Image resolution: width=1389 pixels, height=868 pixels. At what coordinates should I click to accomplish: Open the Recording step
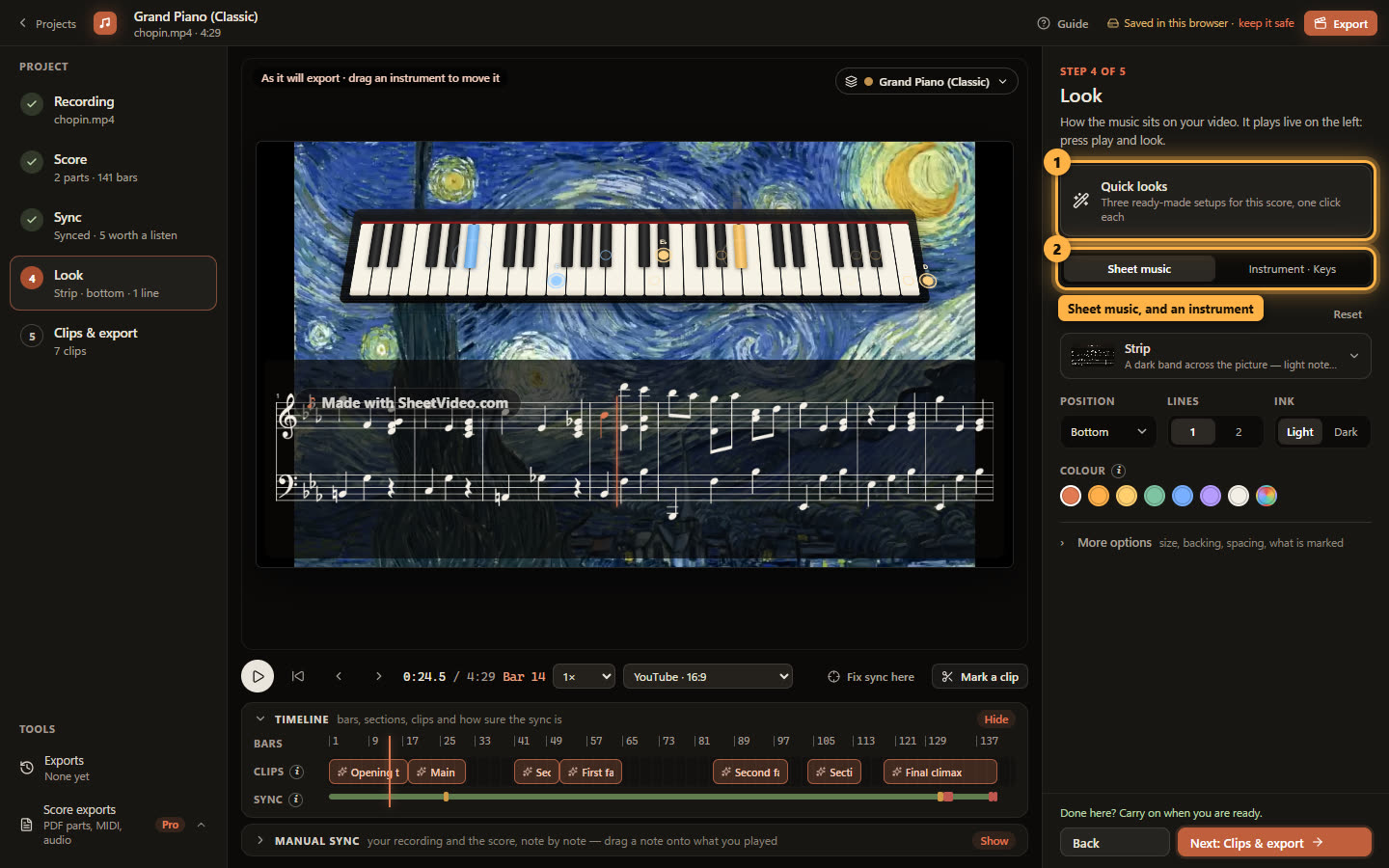[x=113, y=110]
